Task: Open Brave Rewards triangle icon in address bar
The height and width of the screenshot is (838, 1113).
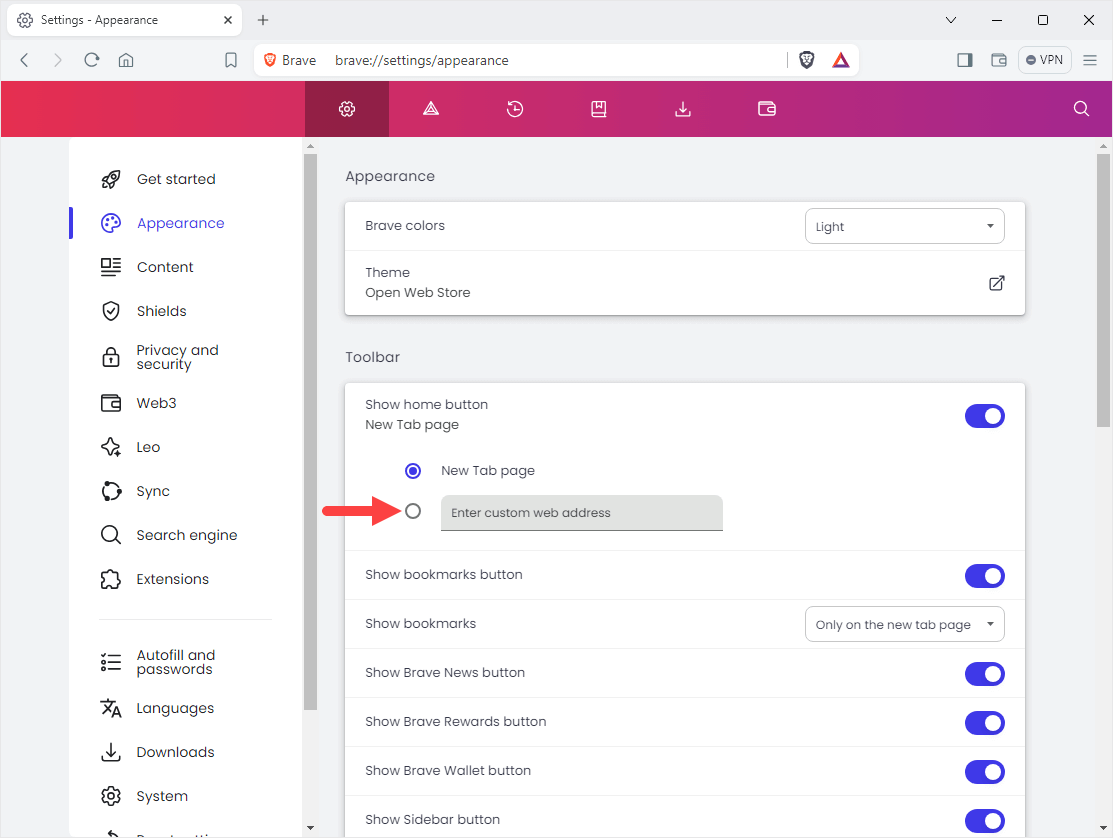Action: 840,60
